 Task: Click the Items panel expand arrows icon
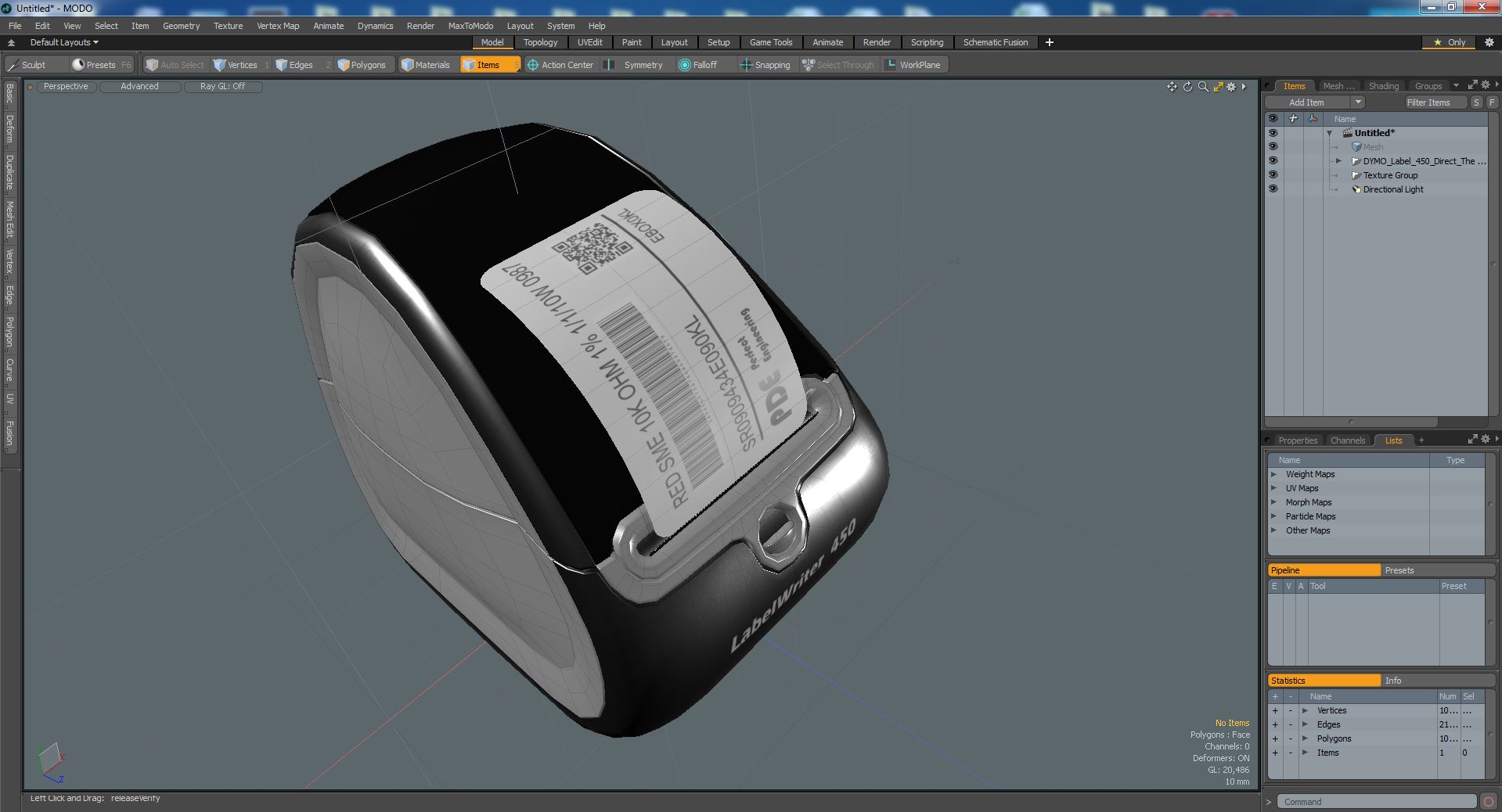click(x=1472, y=85)
